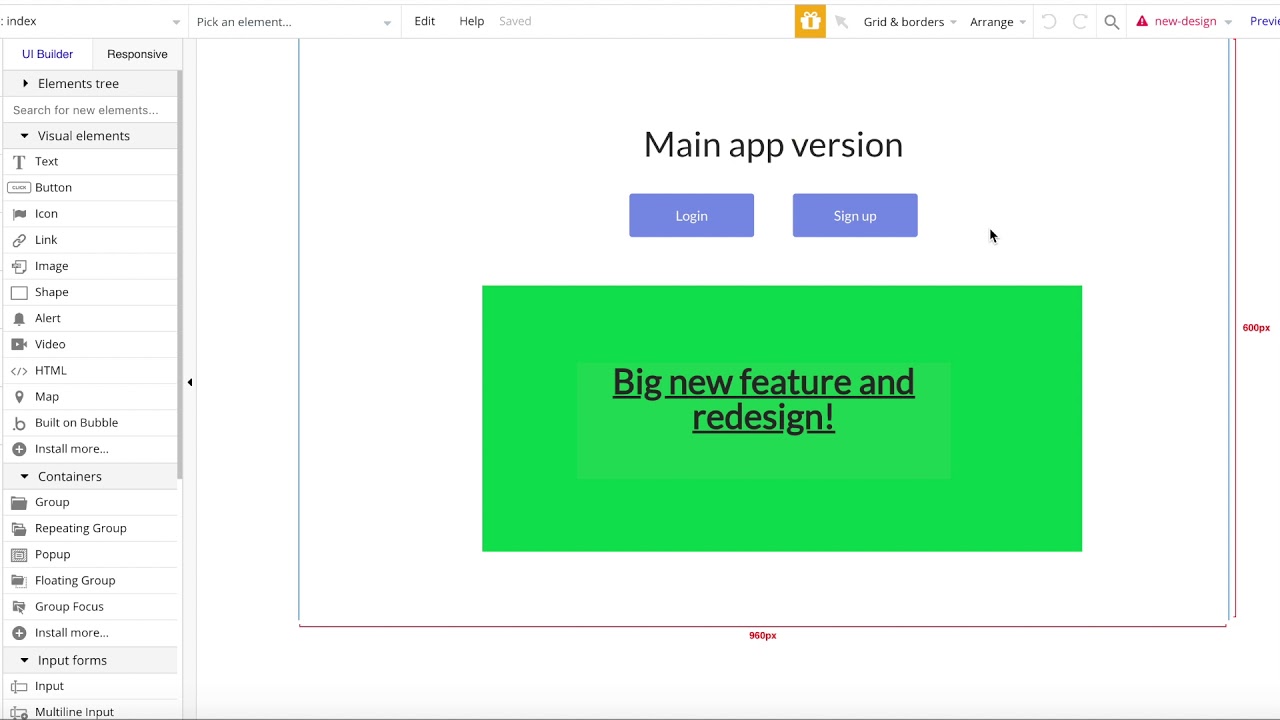Viewport: 1280px width, 720px height.
Task: Select the Text element in Visual elements
Action: point(90,161)
